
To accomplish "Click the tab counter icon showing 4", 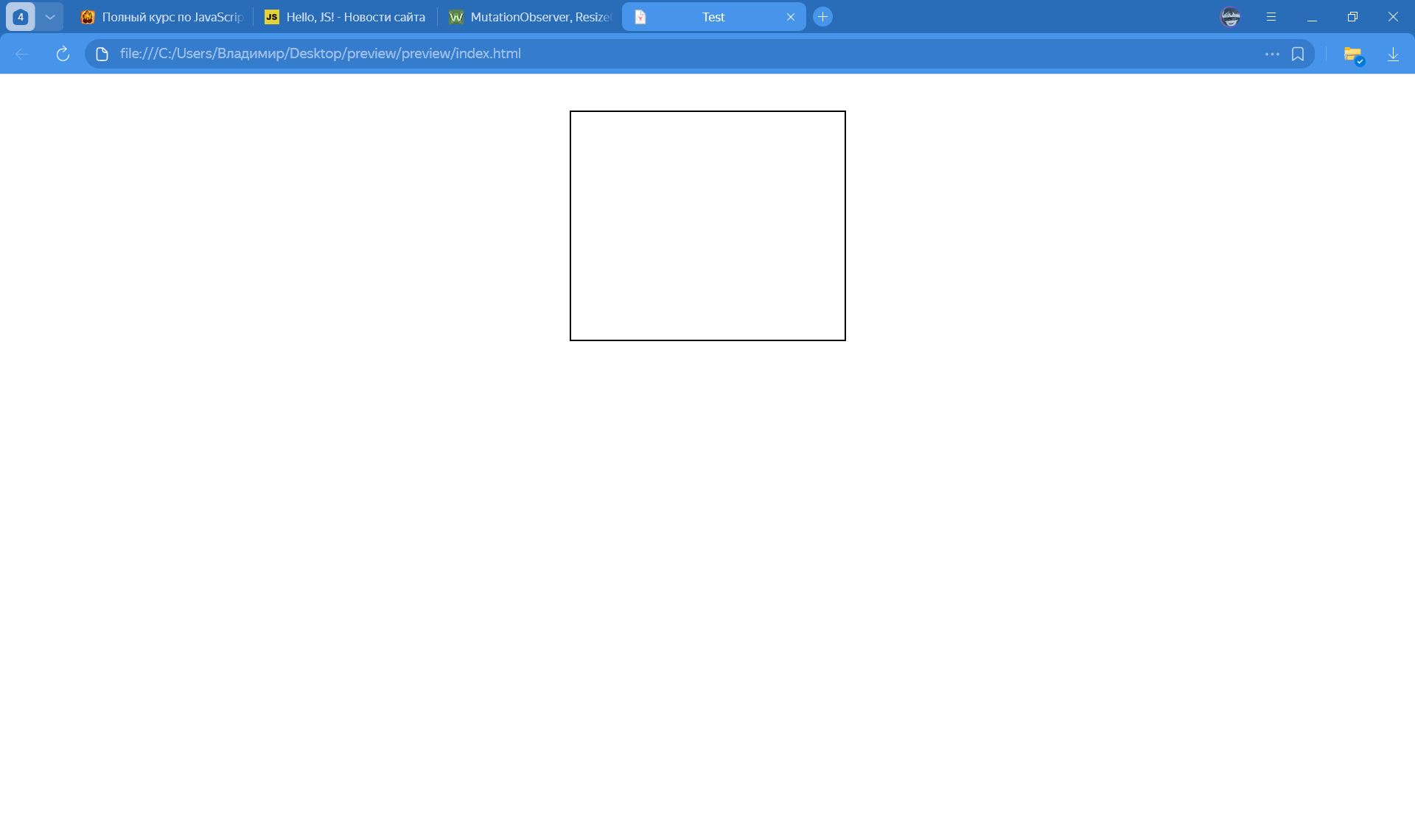I will coord(21,17).
